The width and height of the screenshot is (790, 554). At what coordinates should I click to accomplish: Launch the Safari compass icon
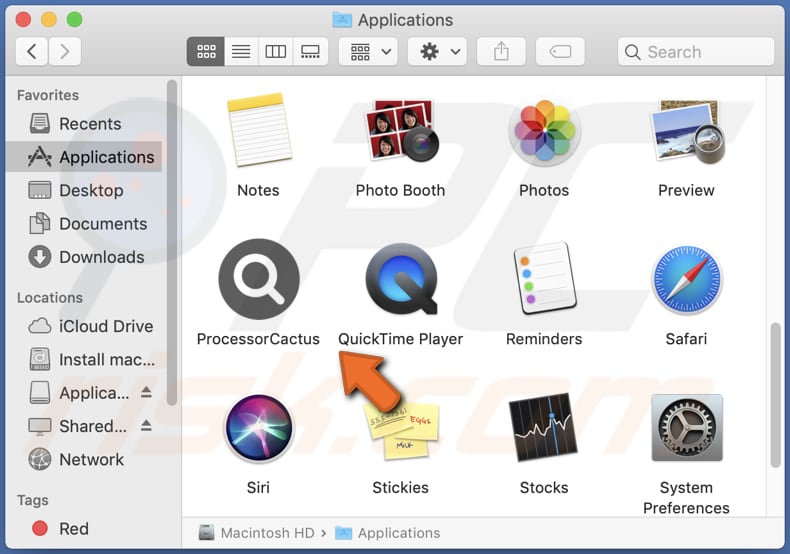point(687,280)
